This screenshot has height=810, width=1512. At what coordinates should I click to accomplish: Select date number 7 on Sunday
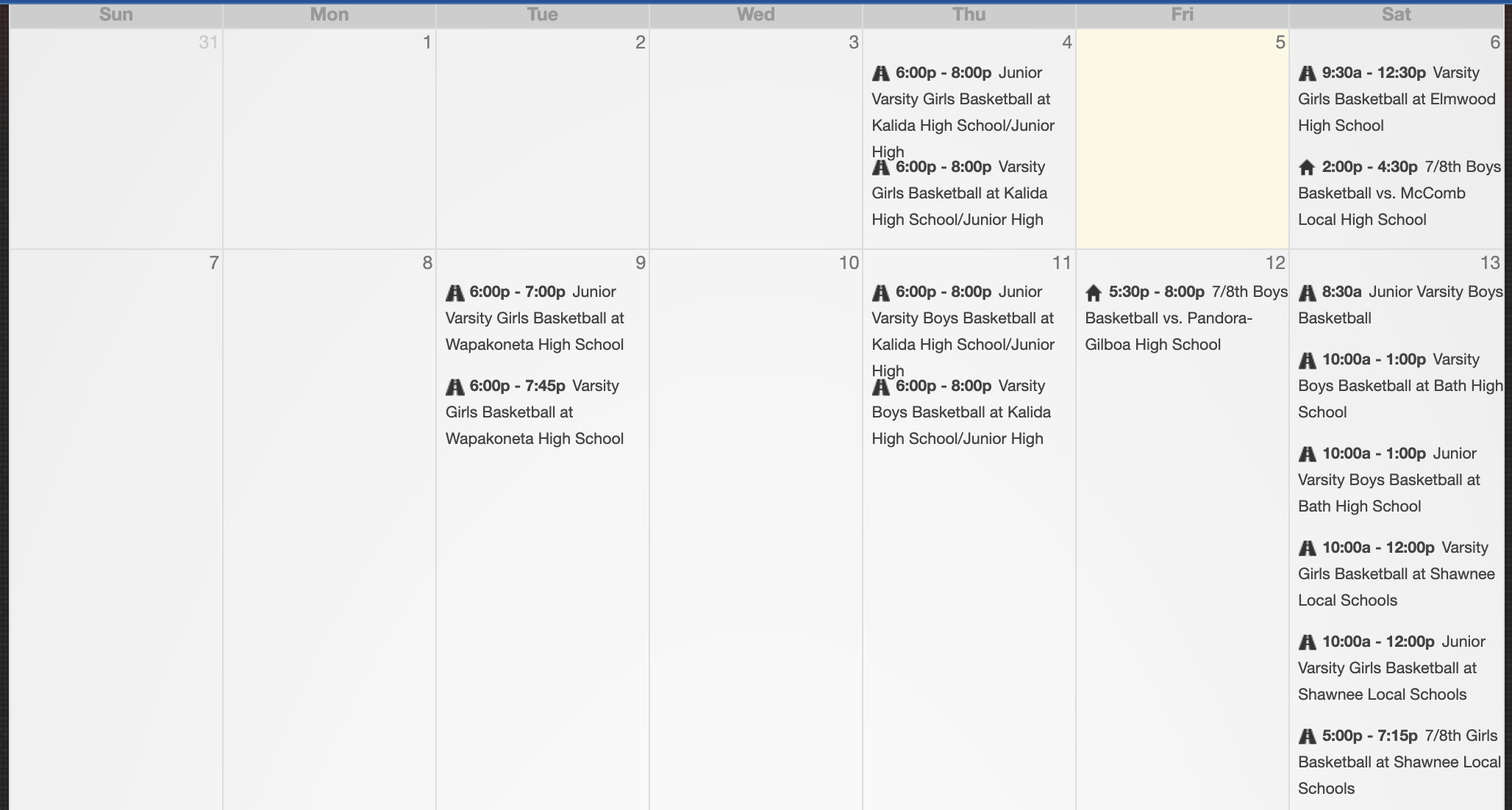214,263
